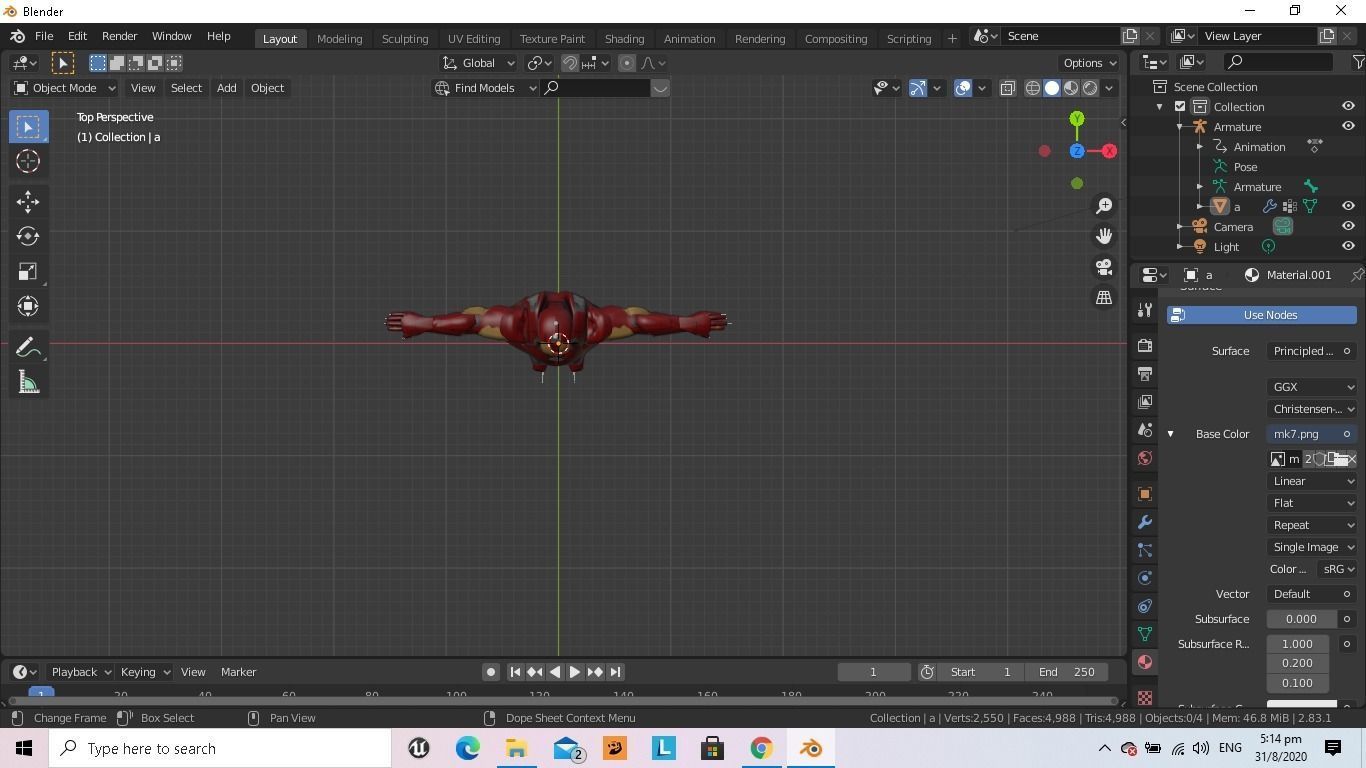Select the Annotate tool
Screen dimensions: 1366x768
28,347
